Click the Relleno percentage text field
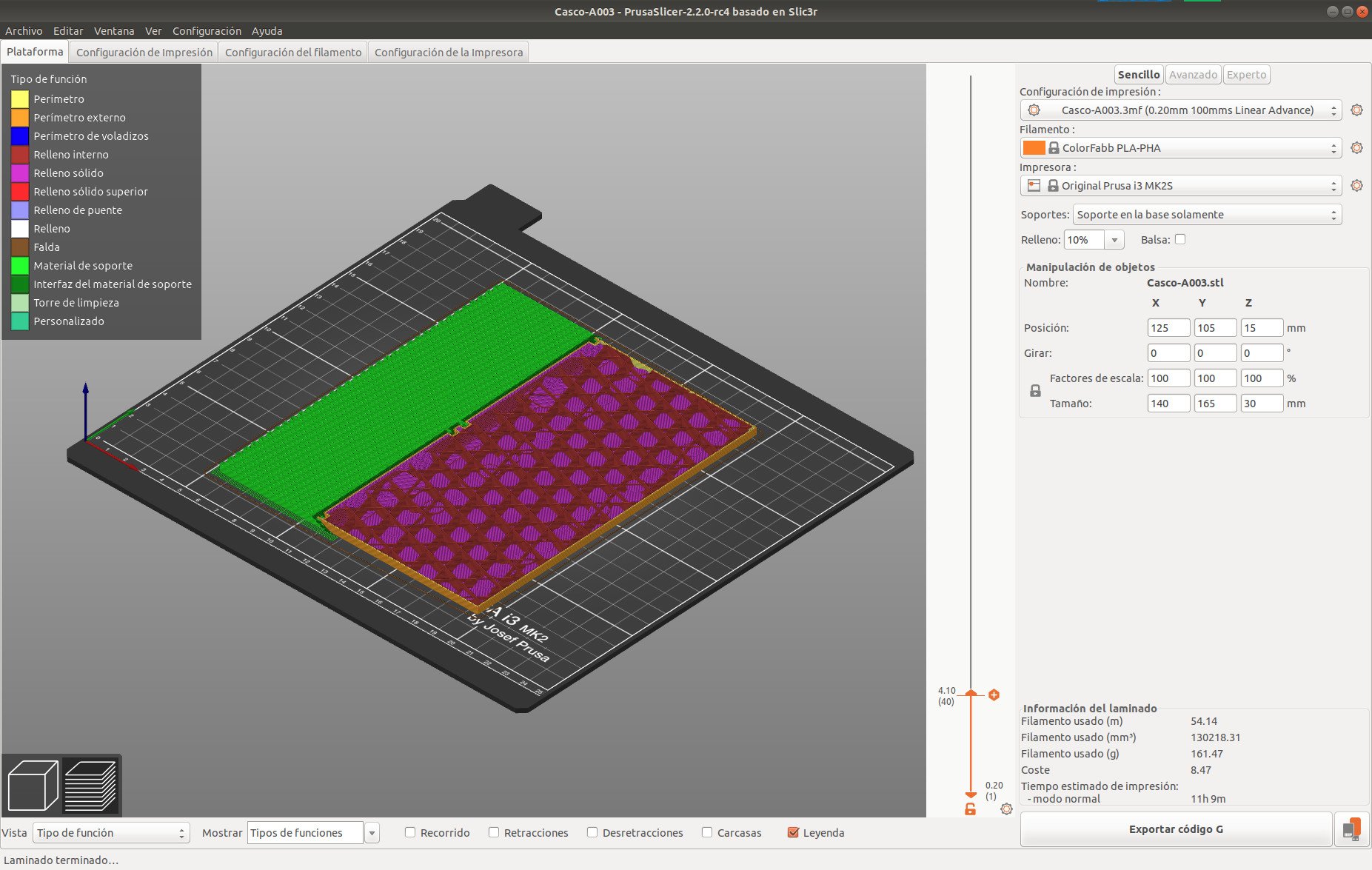This screenshot has width=1372, height=870. click(x=1084, y=240)
